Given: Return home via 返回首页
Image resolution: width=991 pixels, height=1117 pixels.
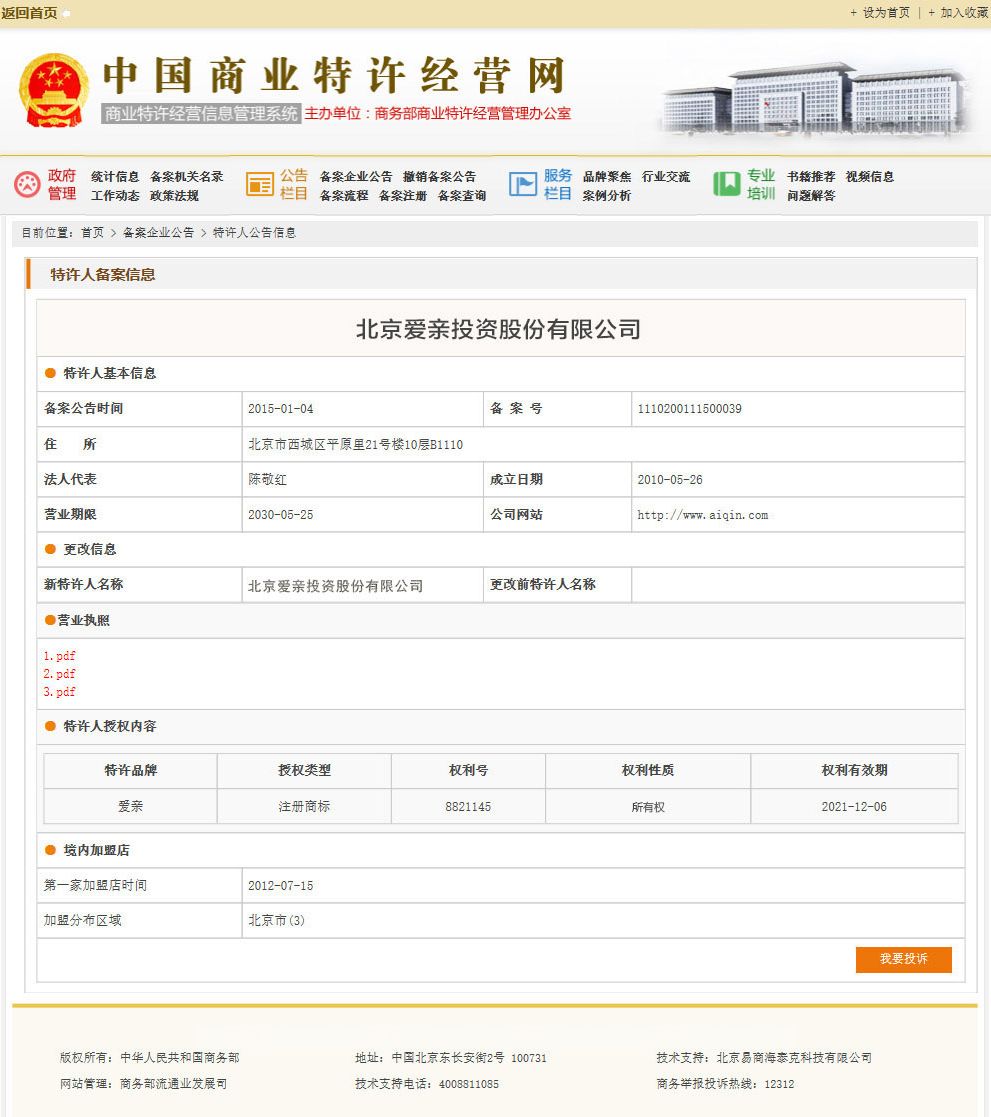Looking at the screenshot, I should (x=29, y=13).
